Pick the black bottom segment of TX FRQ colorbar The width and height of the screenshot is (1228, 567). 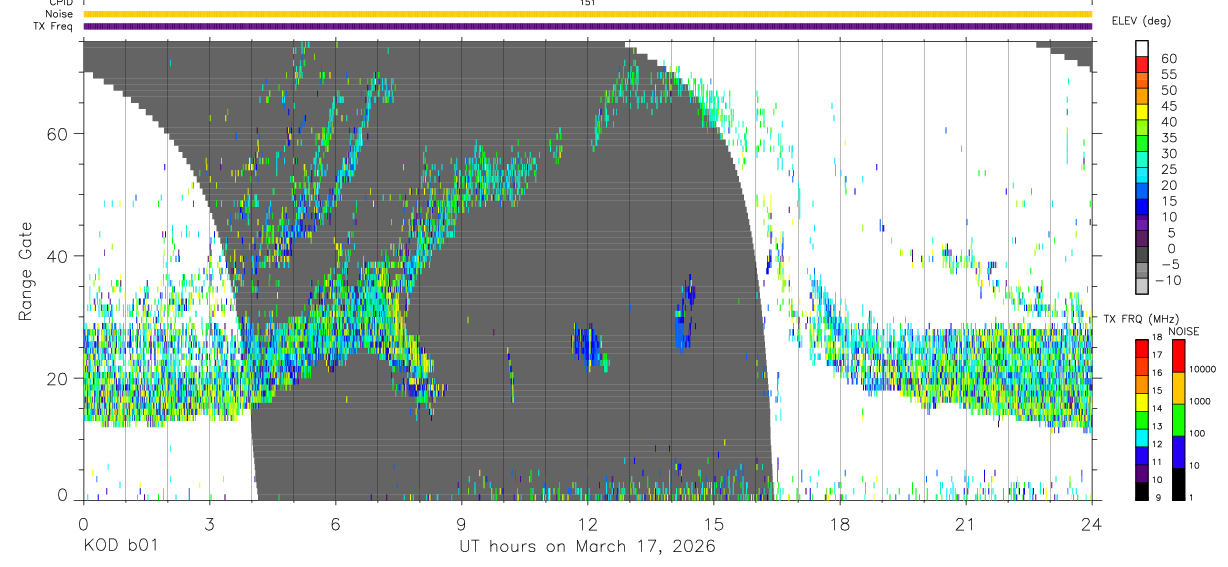point(1142,490)
